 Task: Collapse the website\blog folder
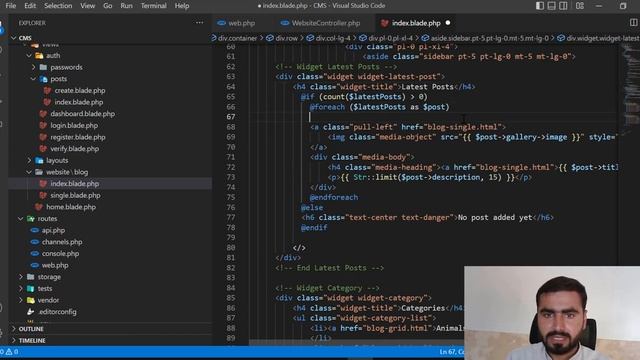click(x=29, y=172)
